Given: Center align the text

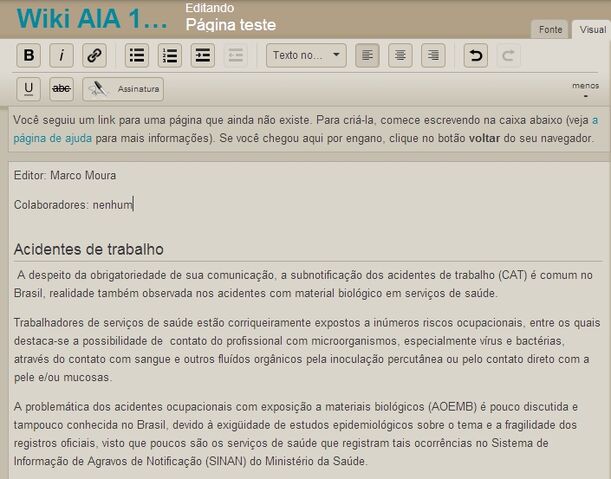Looking at the screenshot, I should coord(400,55).
